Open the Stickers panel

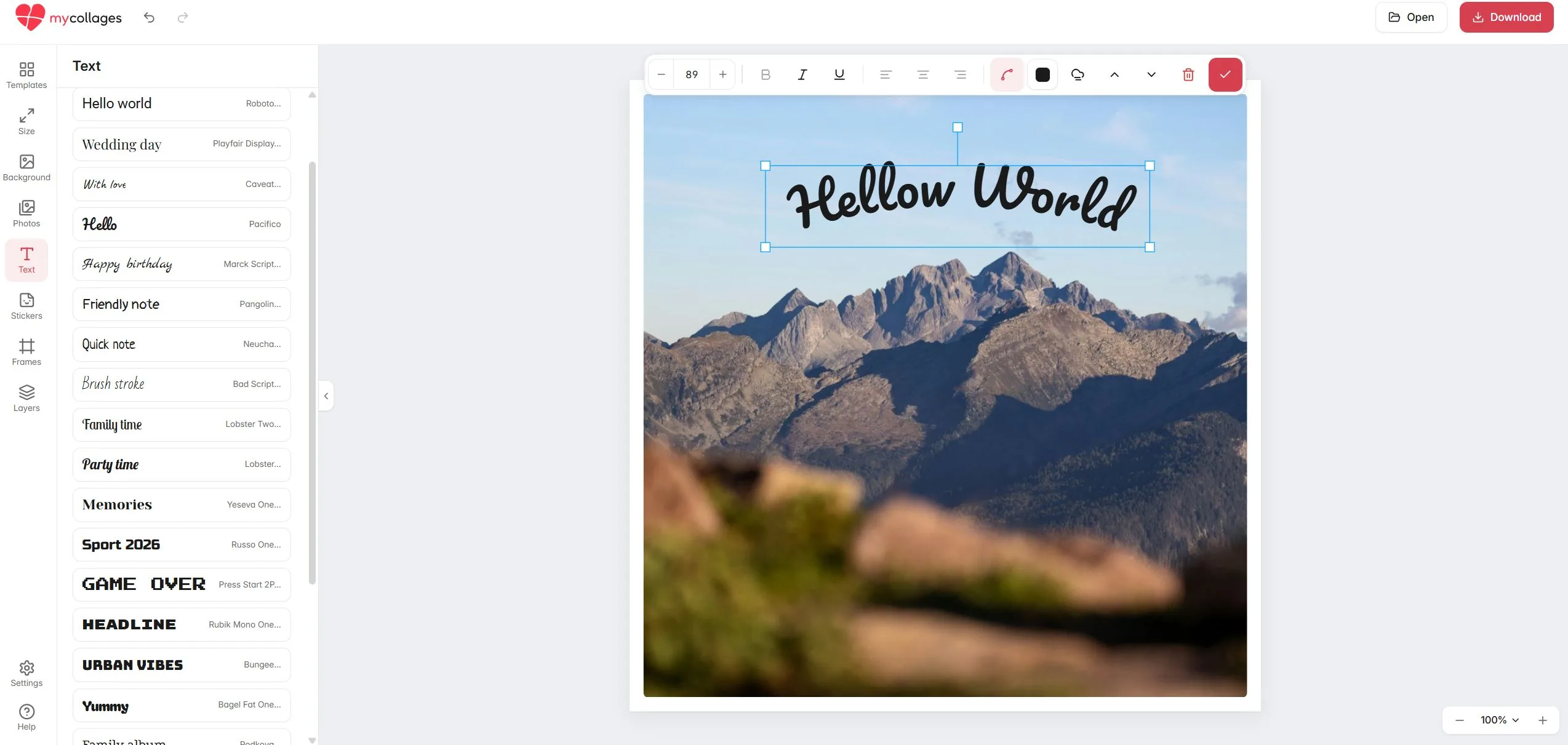tap(26, 306)
